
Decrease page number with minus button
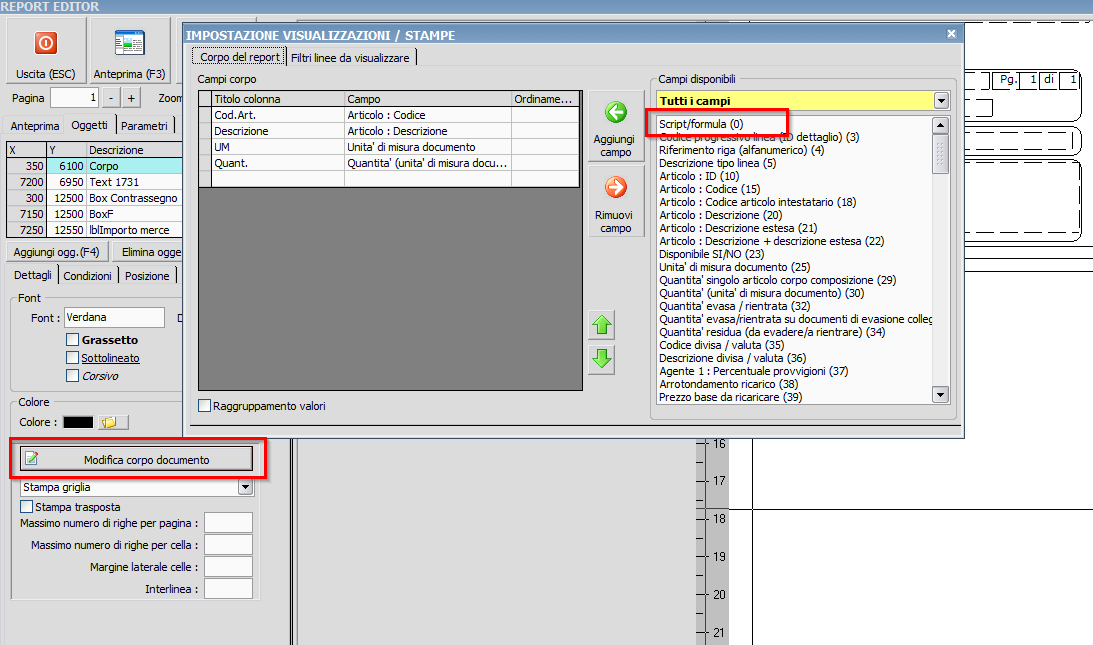coord(111,98)
